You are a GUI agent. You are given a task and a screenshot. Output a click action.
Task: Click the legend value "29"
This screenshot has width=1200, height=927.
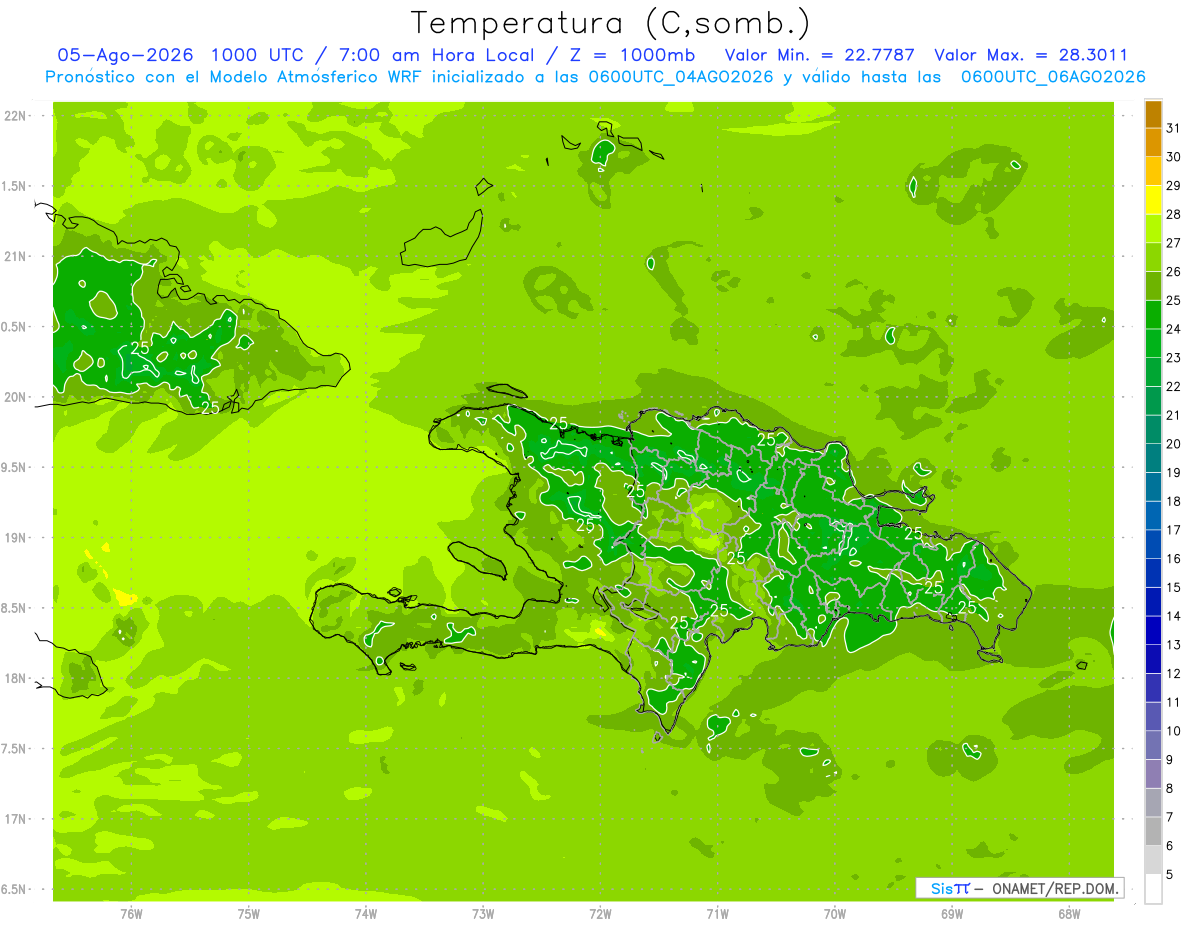1173,185
